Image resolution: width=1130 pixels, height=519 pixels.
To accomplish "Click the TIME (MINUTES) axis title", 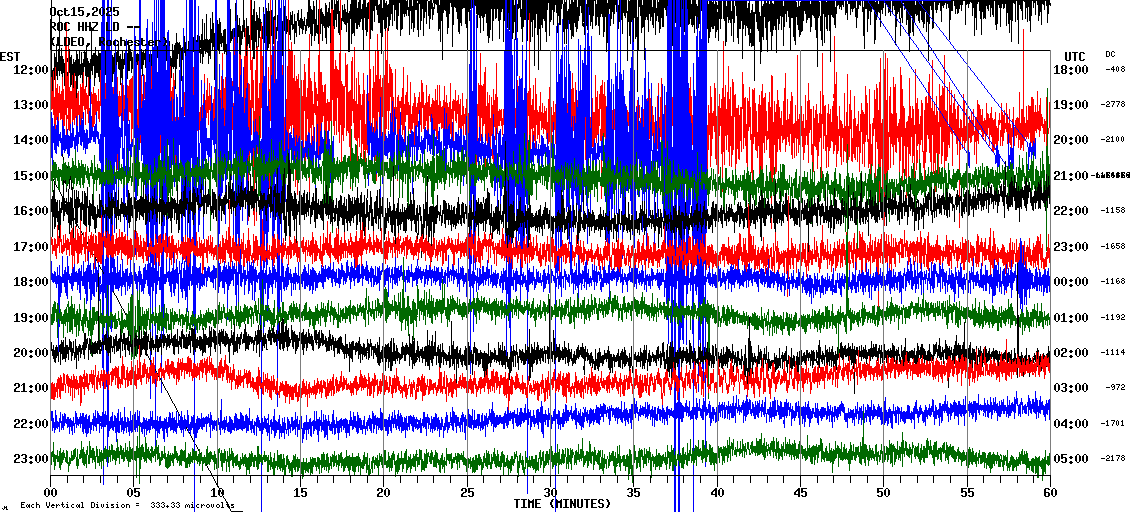I will 562,504.
